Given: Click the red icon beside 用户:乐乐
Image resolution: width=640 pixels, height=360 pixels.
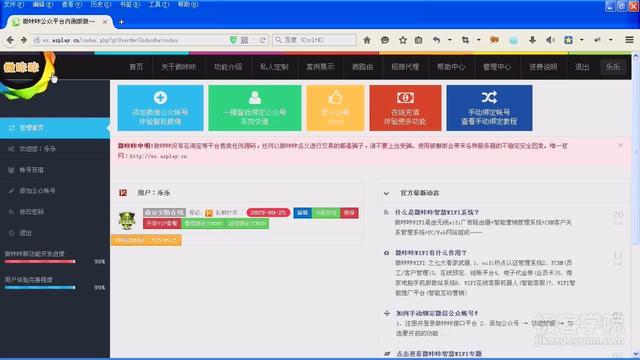Looking at the screenshot, I should tap(123, 193).
